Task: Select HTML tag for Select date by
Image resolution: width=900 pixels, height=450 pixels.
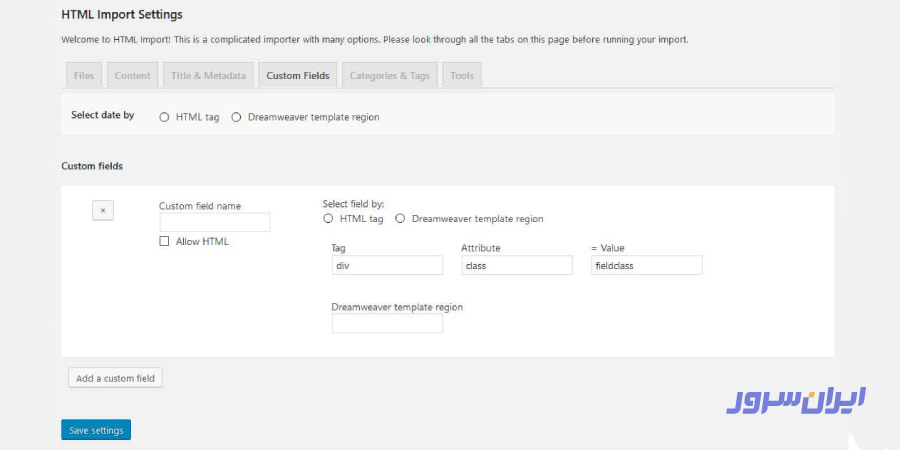Action: click(164, 117)
